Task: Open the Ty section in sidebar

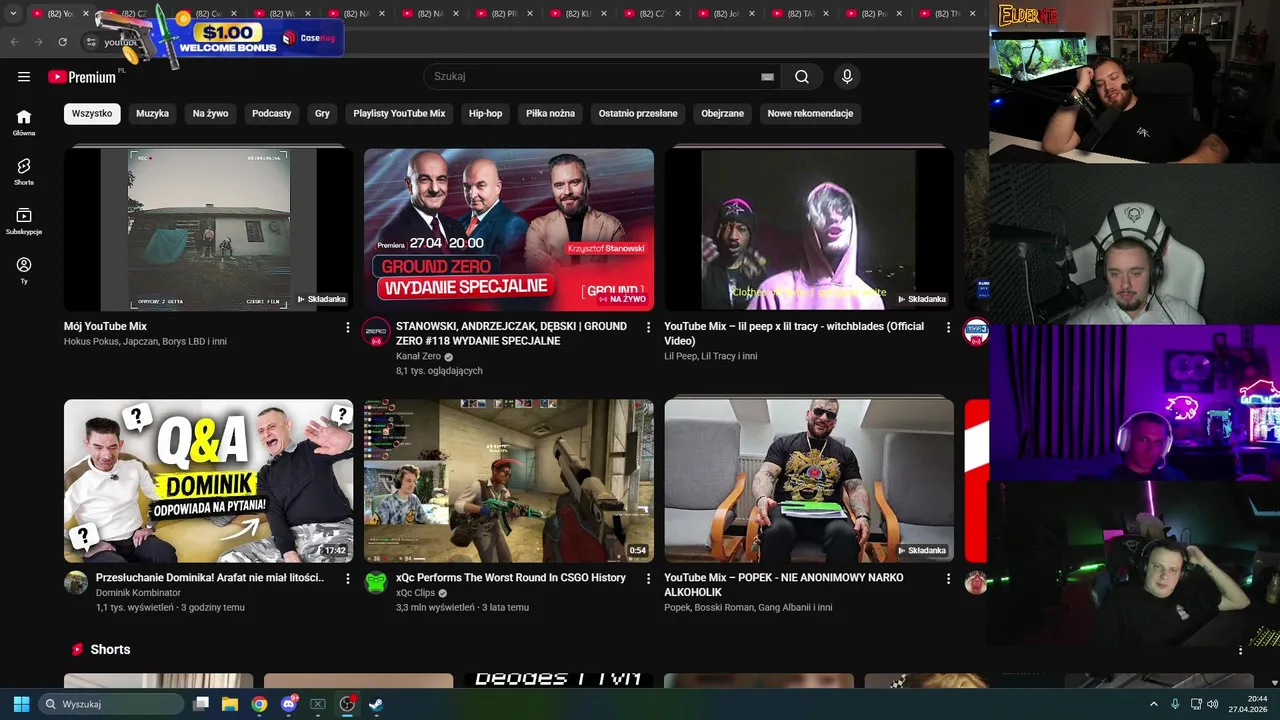Action: click(x=24, y=270)
